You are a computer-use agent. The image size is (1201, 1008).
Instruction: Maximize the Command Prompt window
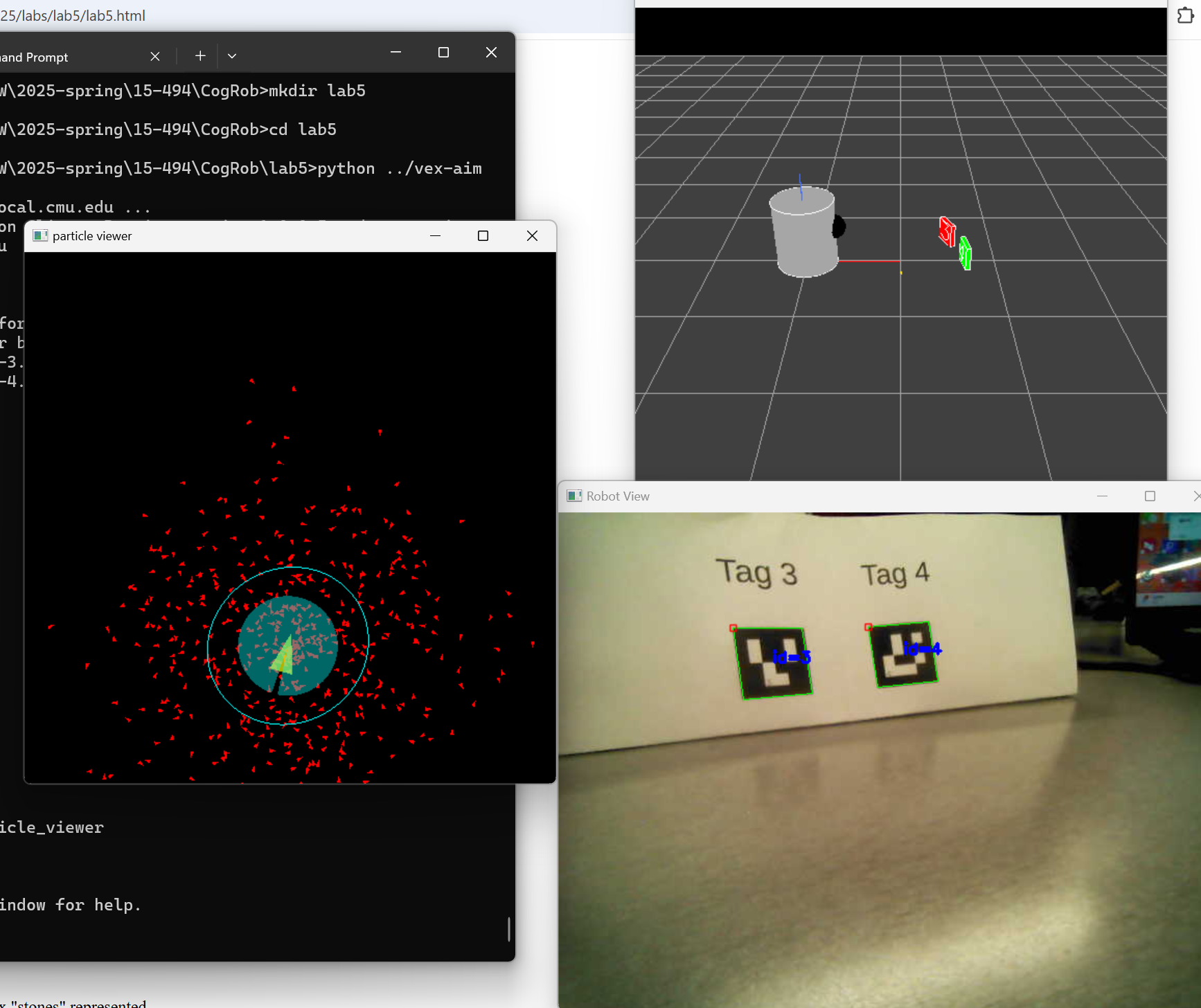pyautogui.click(x=443, y=53)
